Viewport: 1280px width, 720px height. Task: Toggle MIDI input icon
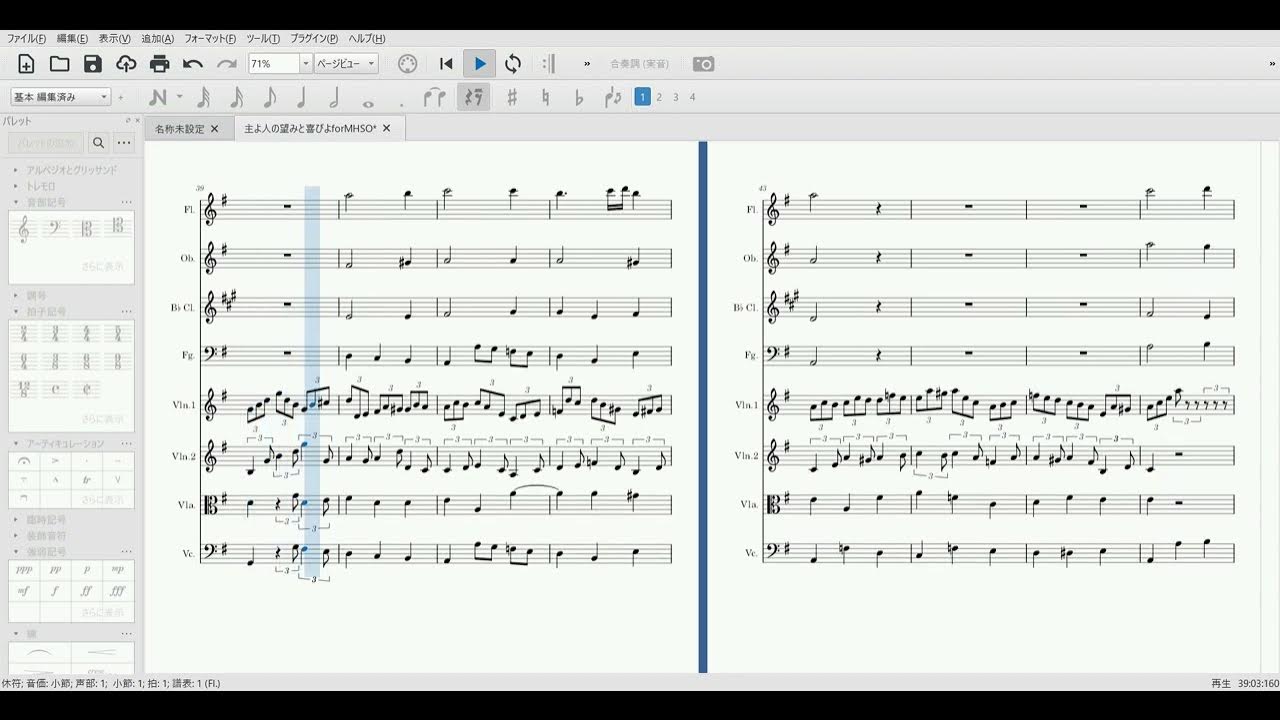pos(407,64)
